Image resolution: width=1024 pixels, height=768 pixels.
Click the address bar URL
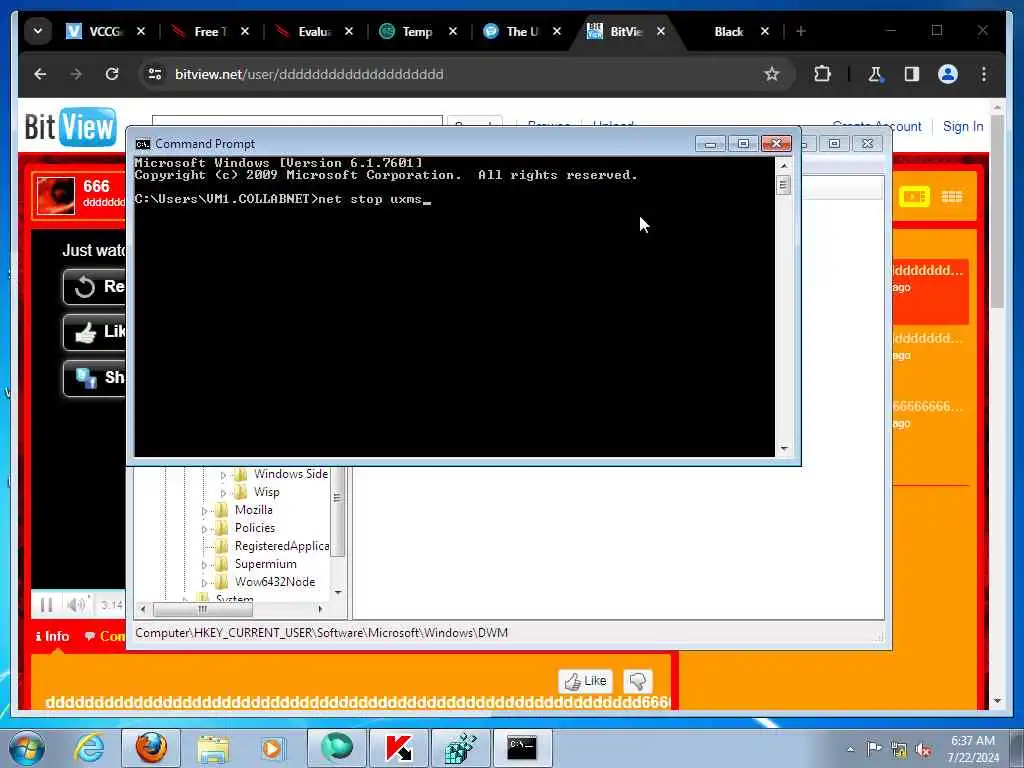pos(309,74)
